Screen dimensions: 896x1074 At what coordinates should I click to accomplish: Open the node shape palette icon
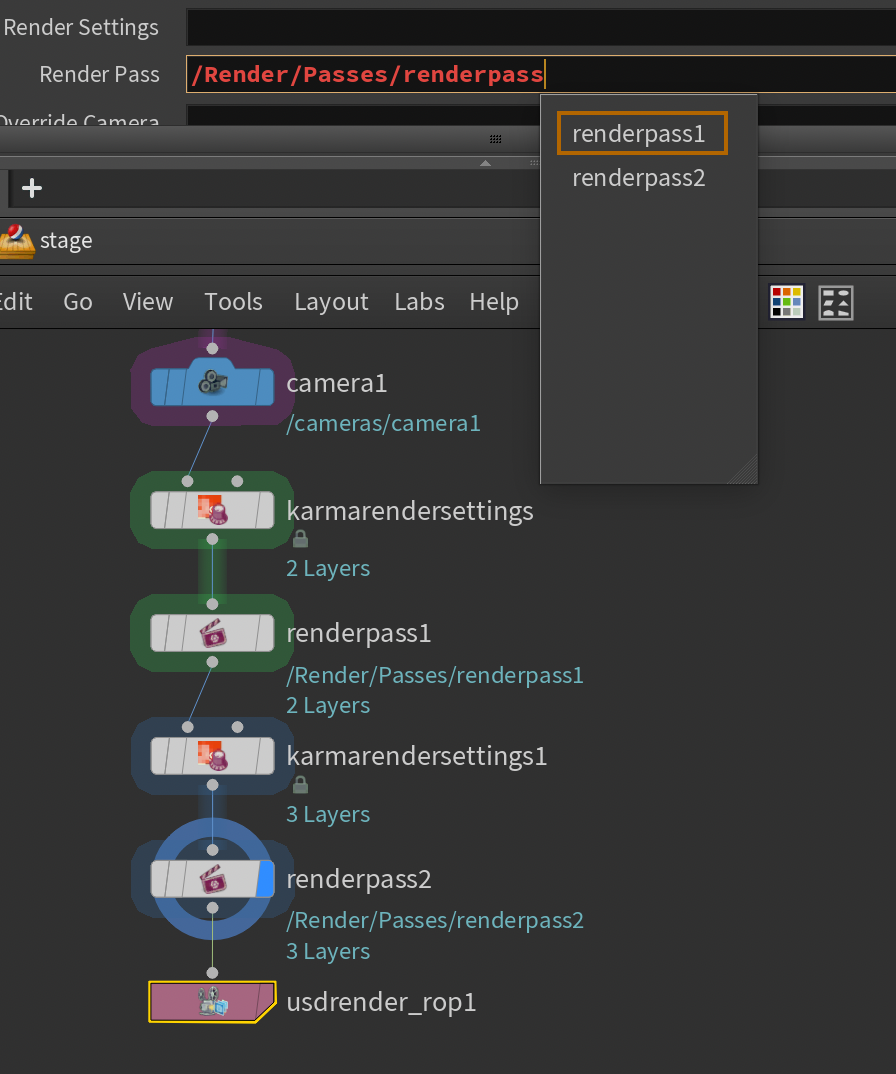pos(836,302)
